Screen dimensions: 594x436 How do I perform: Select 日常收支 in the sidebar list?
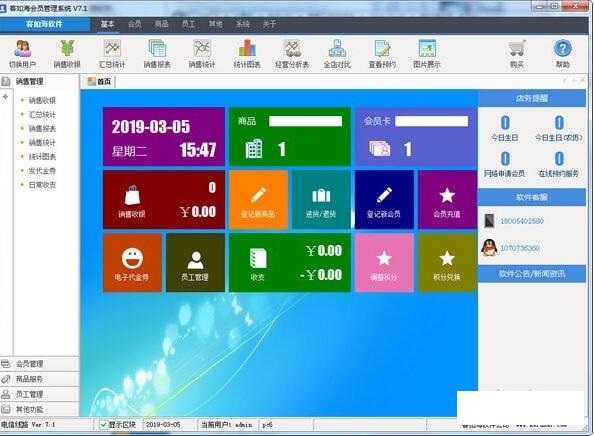pyautogui.click(x=42, y=185)
